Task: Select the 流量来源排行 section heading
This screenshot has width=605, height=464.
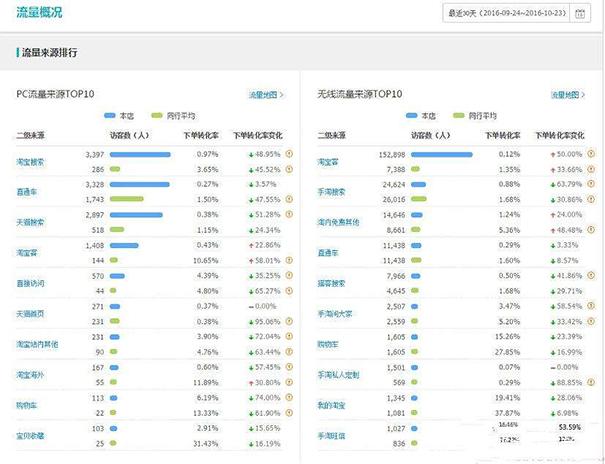Action: 49,52
